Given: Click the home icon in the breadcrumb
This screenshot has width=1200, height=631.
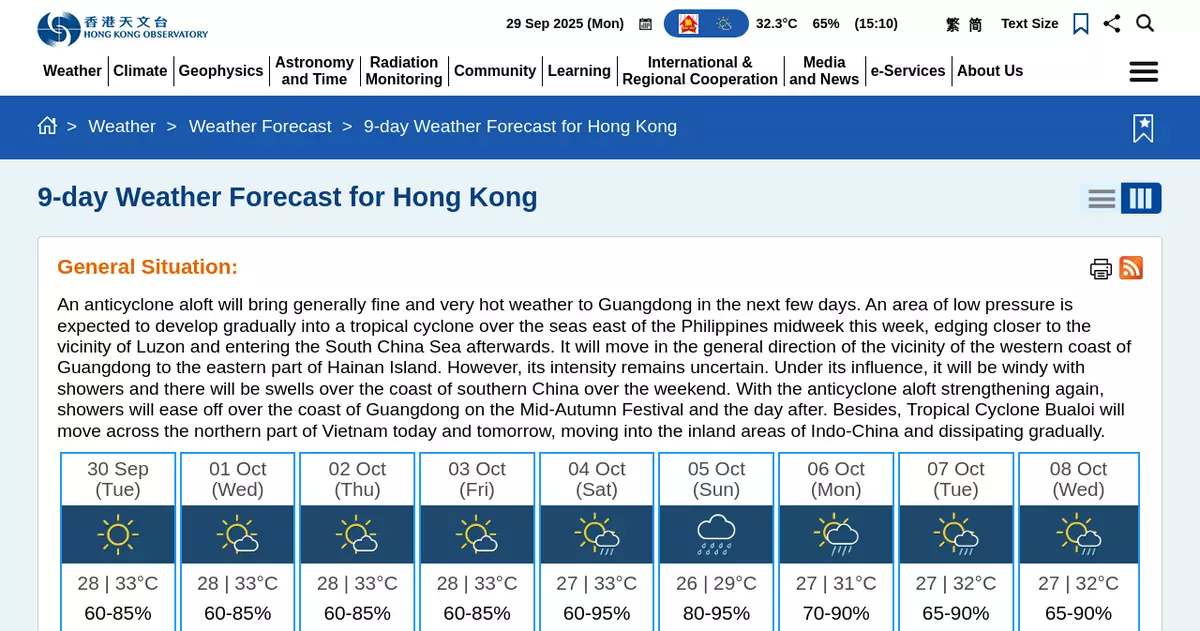Looking at the screenshot, I should [47, 126].
